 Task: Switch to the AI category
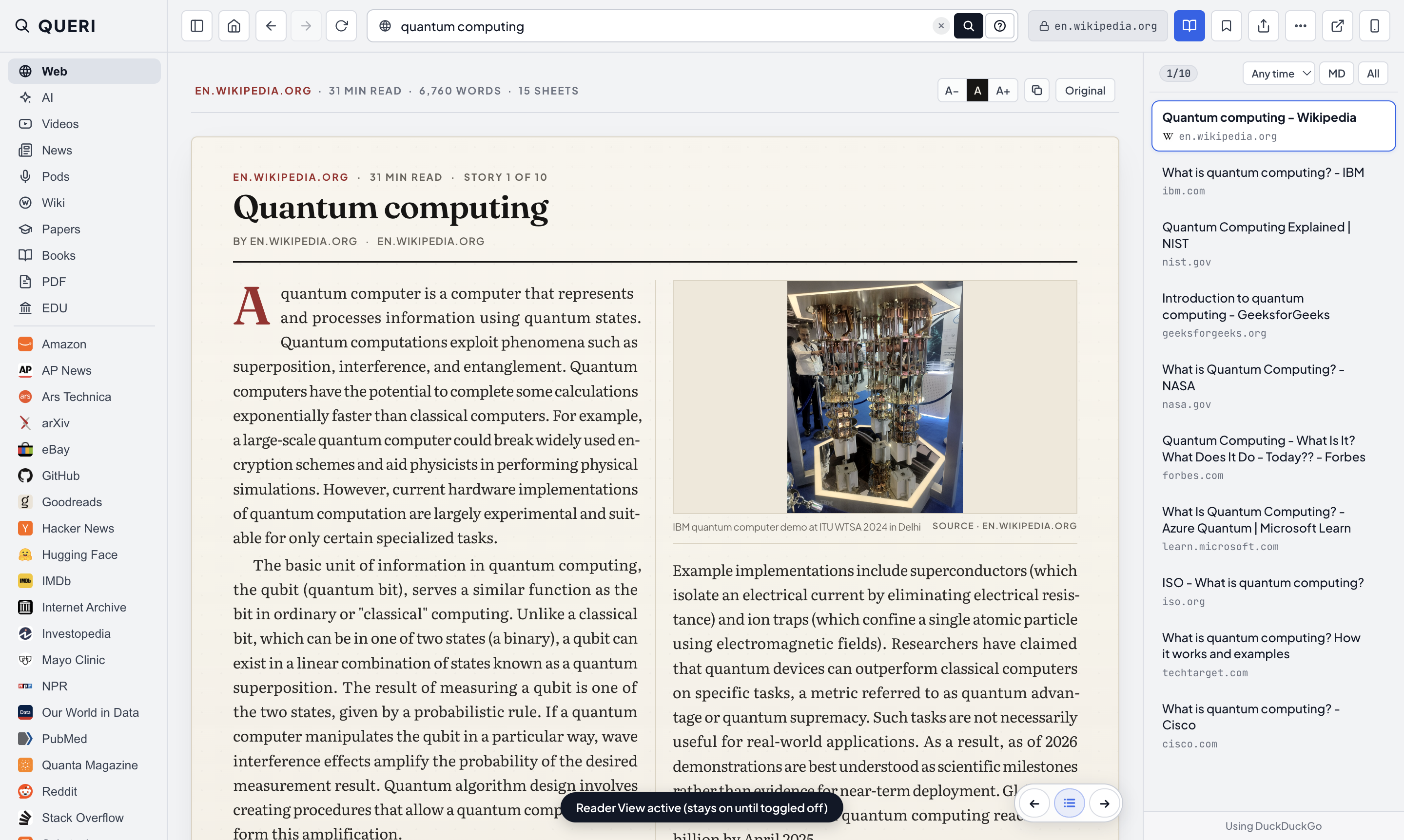(x=84, y=97)
